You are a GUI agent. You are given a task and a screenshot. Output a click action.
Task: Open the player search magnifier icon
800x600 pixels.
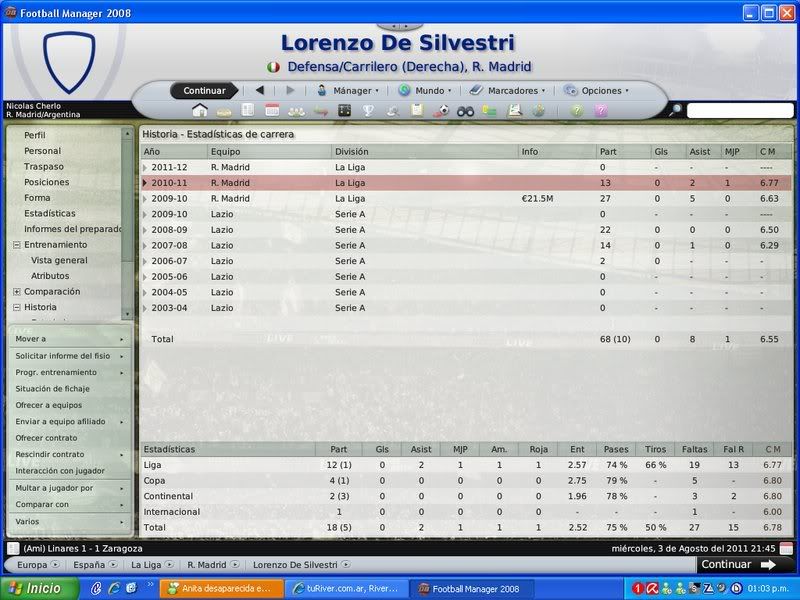(x=392, y=110)
